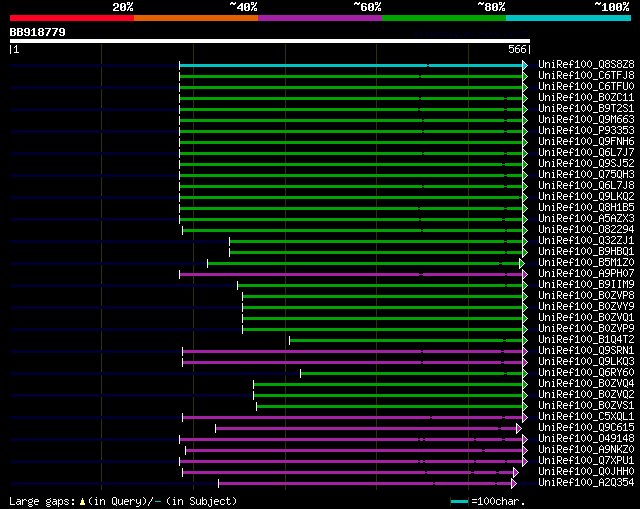The height and width of the screenshot is (509, 640).
Task: Select the UniRef100_B0ZVP9 label
Action: (586, 329)
